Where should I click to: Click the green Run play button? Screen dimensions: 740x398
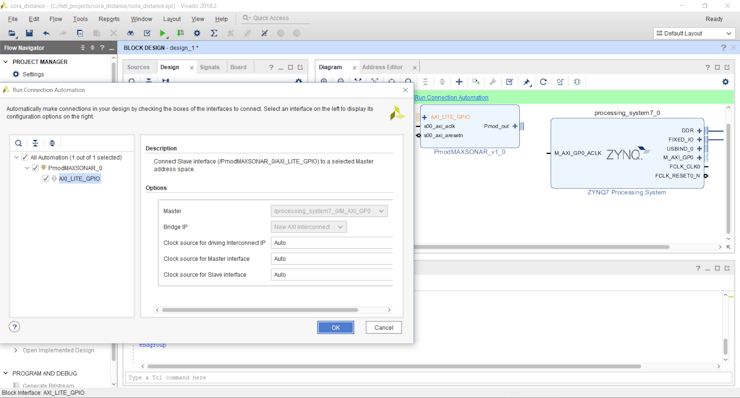(163, 33)
